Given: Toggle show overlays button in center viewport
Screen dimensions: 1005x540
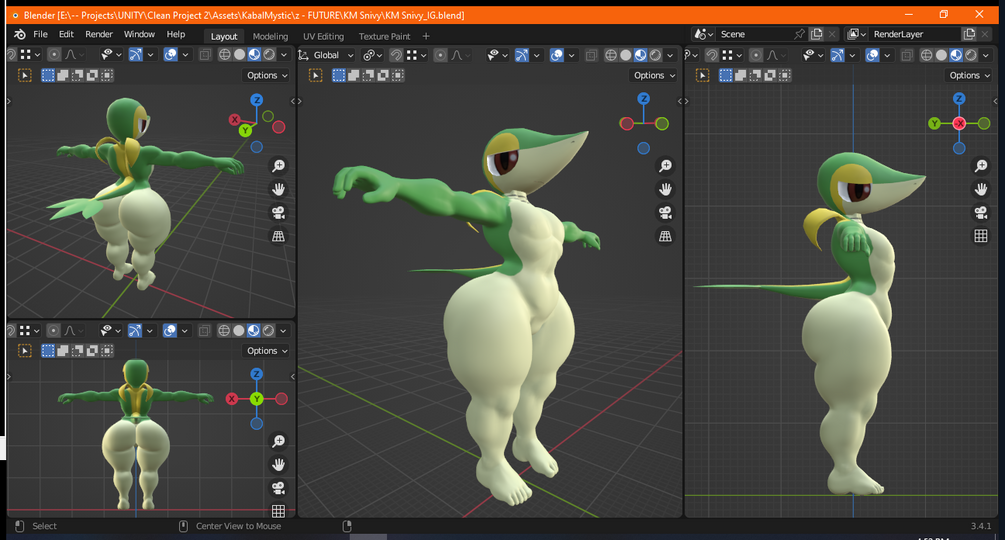Looking at the screenshot, I should click(x=556, y=55).
